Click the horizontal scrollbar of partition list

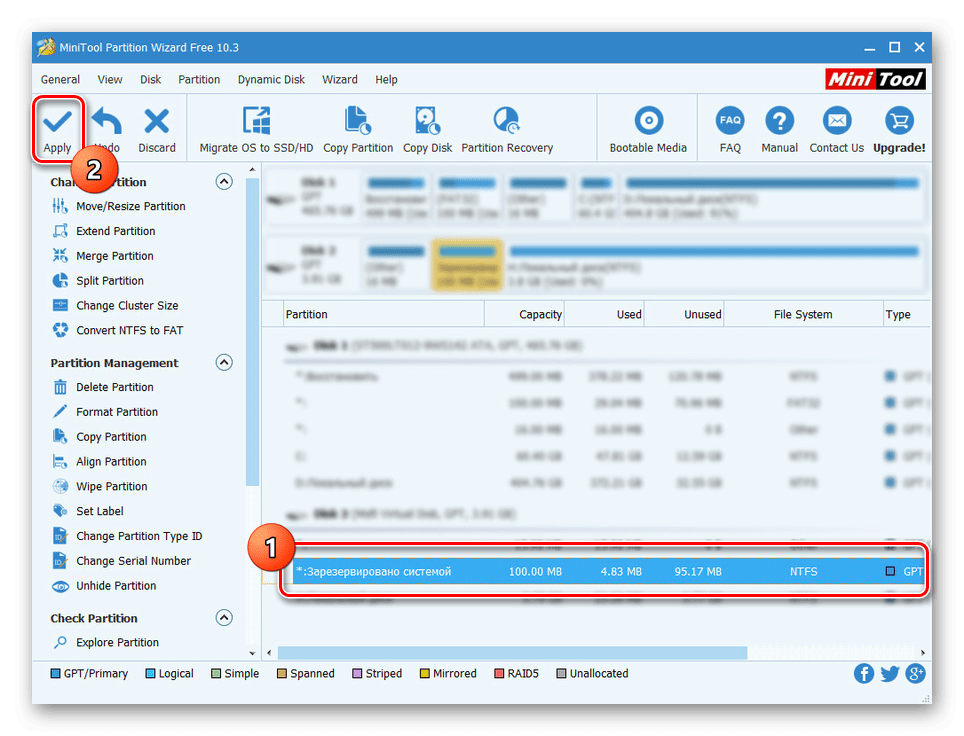[512, 653]
